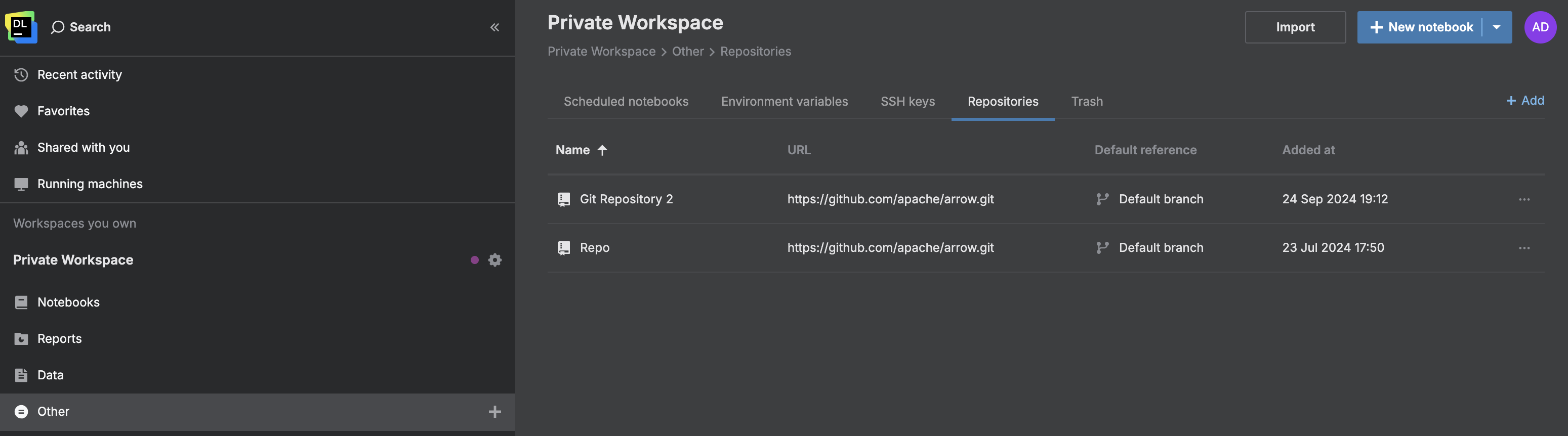
Task: Click the Datalore logo icon
Action: (x=21, y=27)
